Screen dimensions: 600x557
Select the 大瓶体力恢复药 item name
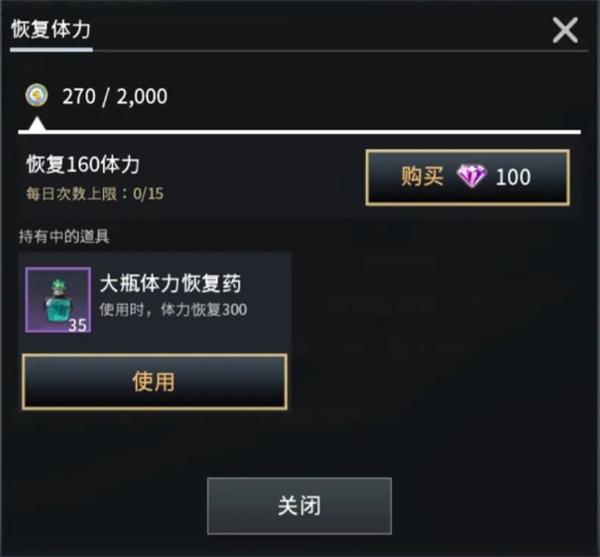(x=171, y=283)
